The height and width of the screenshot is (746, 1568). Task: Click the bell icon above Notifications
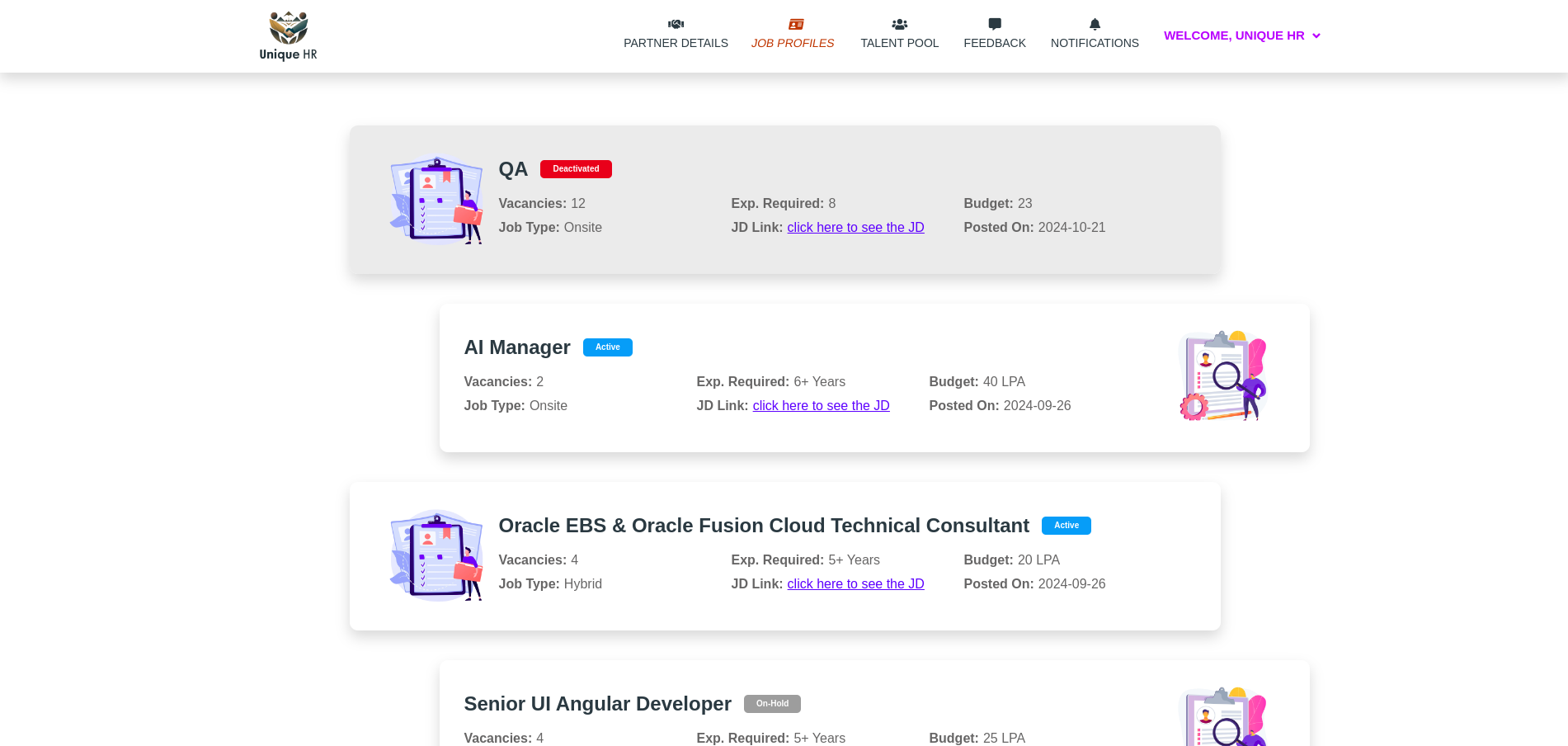1095,24
